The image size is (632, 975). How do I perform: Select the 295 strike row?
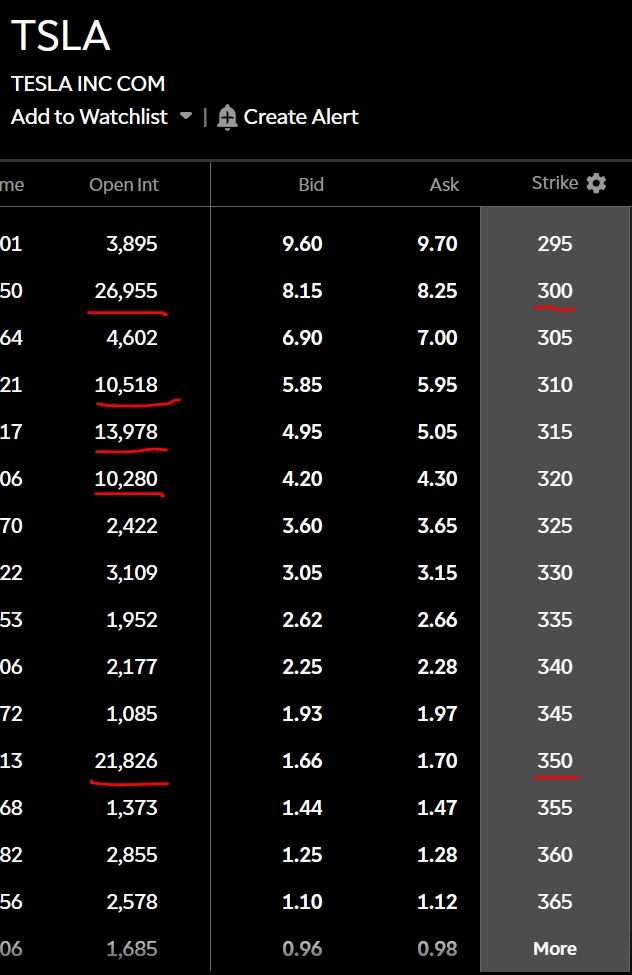pos(555,244)
